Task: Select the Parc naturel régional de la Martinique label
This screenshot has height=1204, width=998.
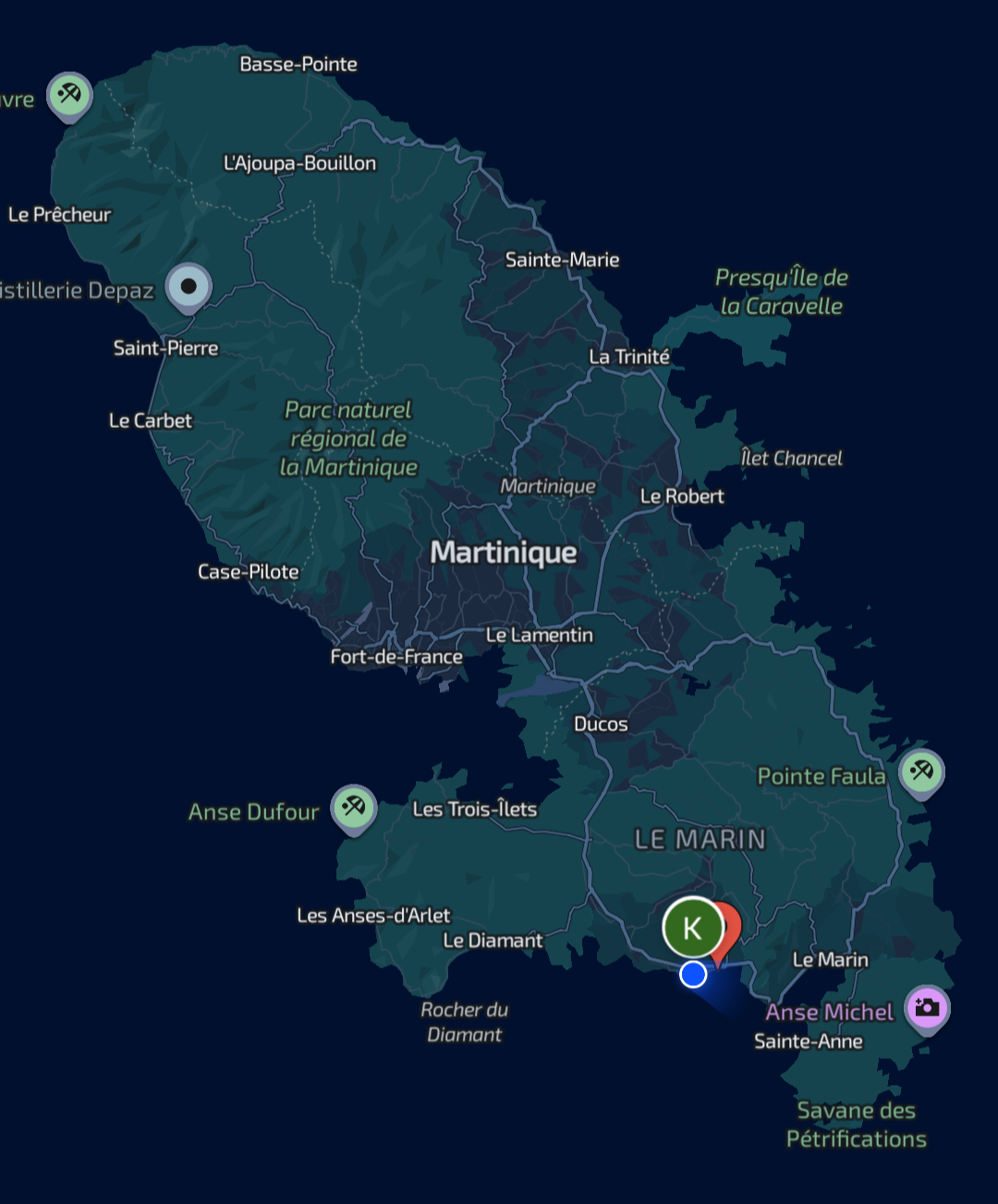Action: coord(348,438)
